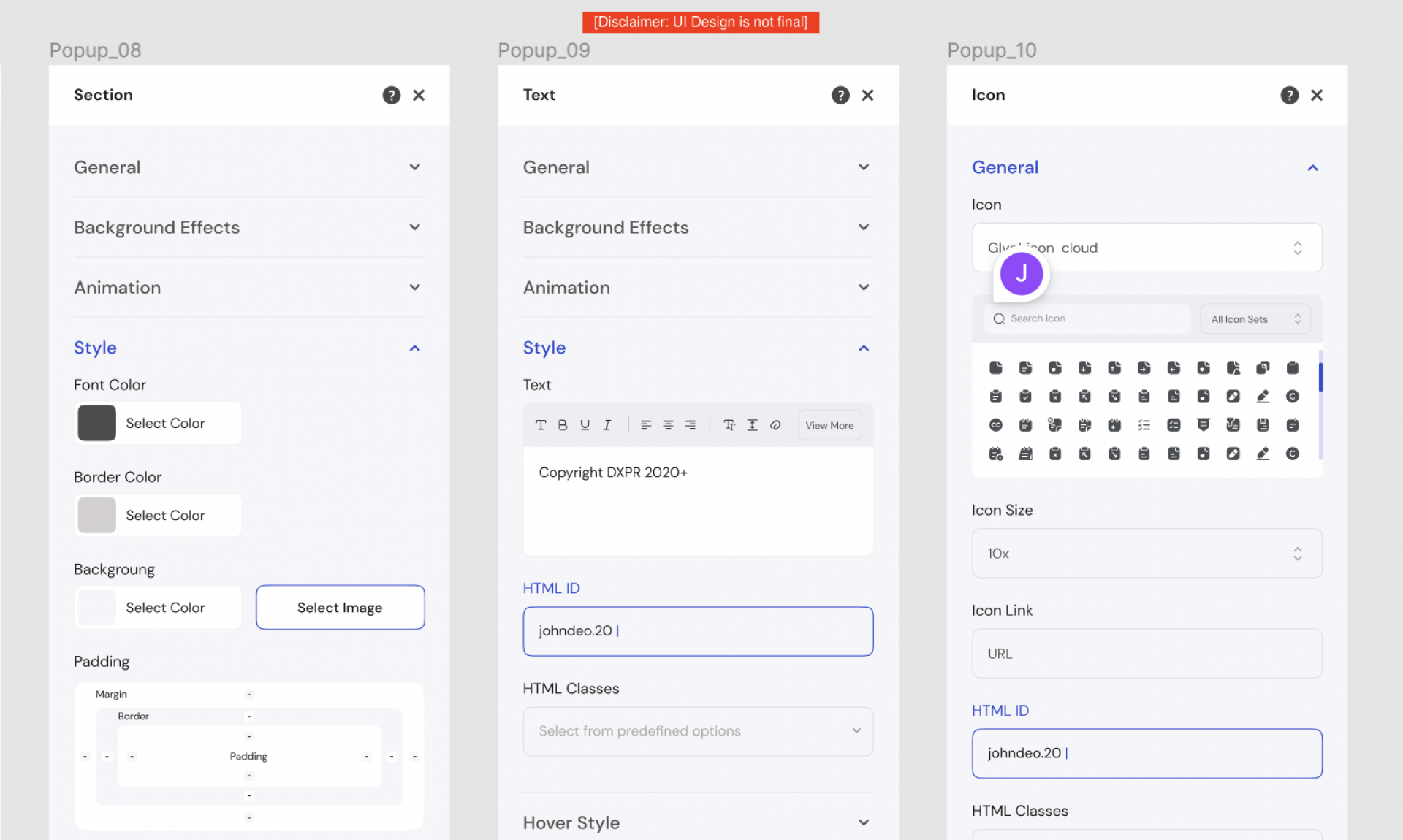
Task: Open the Icon Size 10x dropdown
Action: coord(1147,554)
